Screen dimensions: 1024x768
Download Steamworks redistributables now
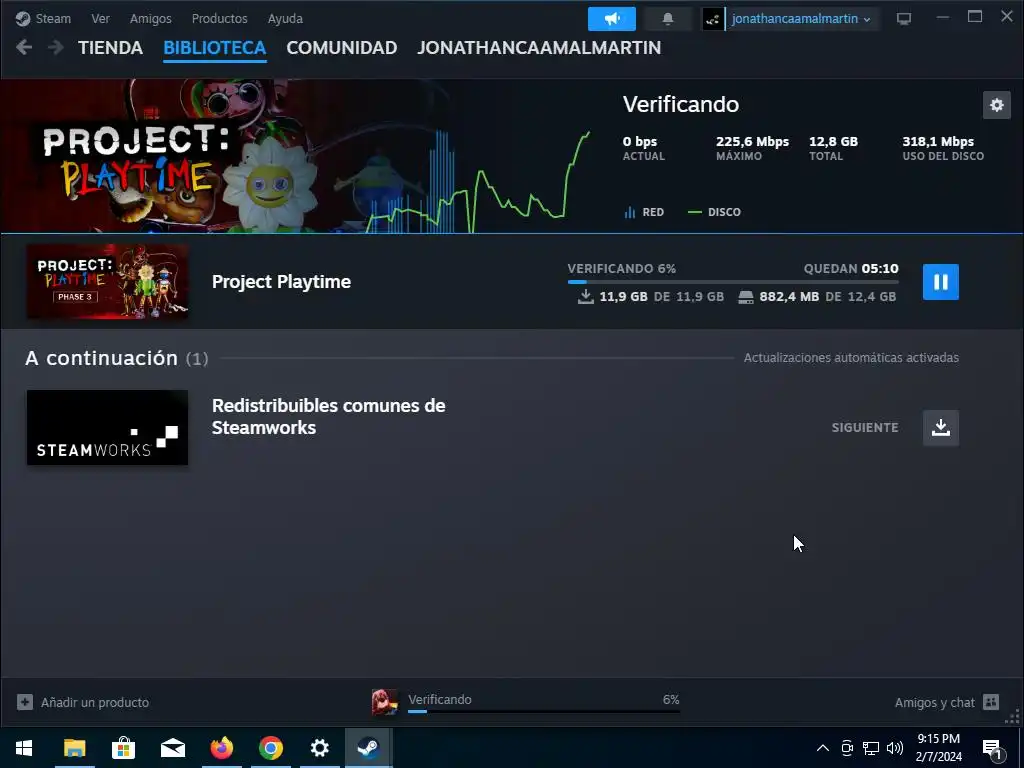pos(940,428)
